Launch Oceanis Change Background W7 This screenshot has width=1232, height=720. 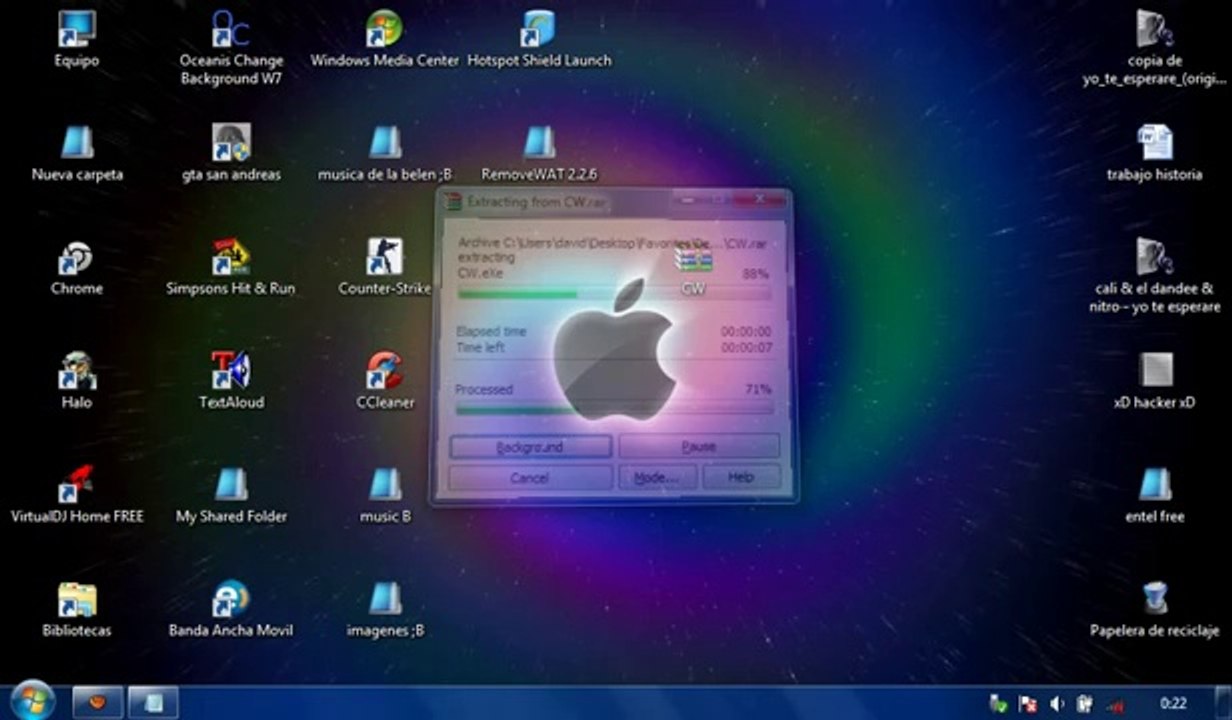(x=231, y=48)
